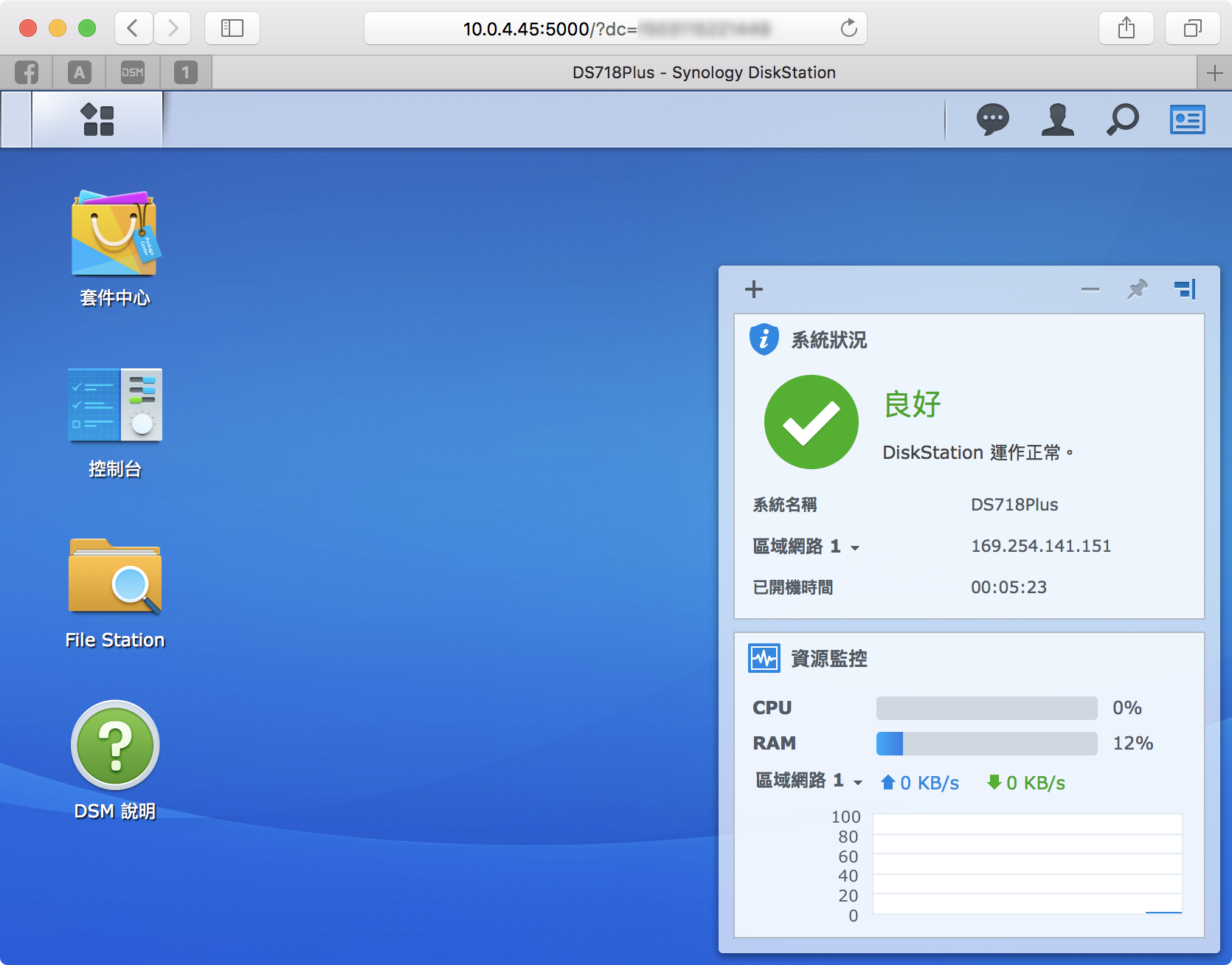Toggle the widgets panel icon

click(1187, 120)
